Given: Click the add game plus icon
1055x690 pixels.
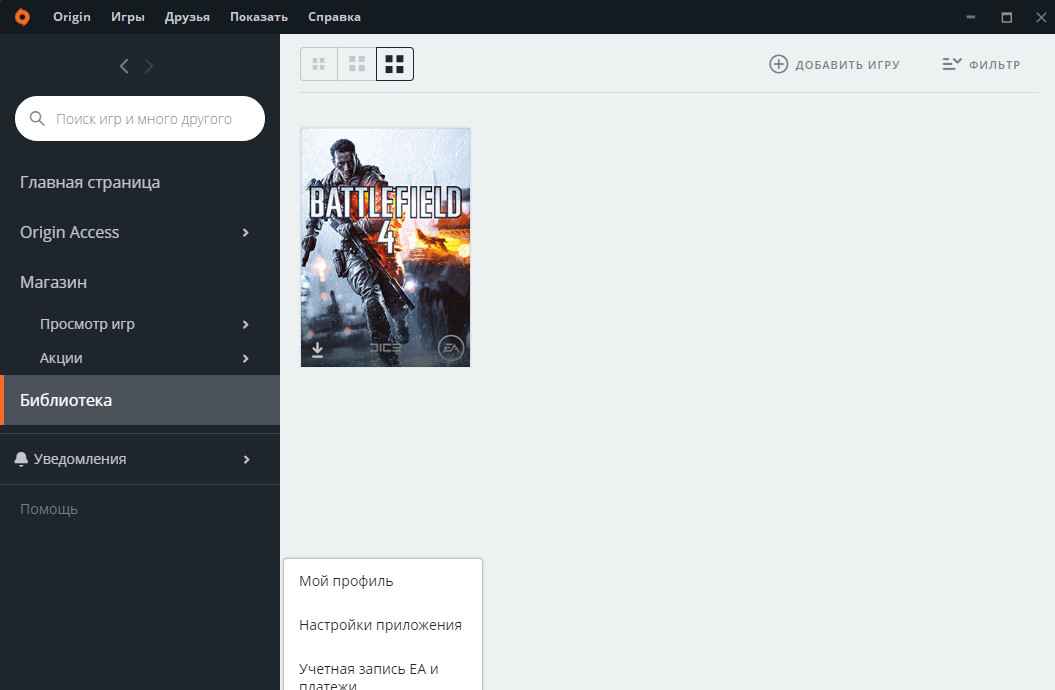Looking at the screenshot, I should point(778,64).
